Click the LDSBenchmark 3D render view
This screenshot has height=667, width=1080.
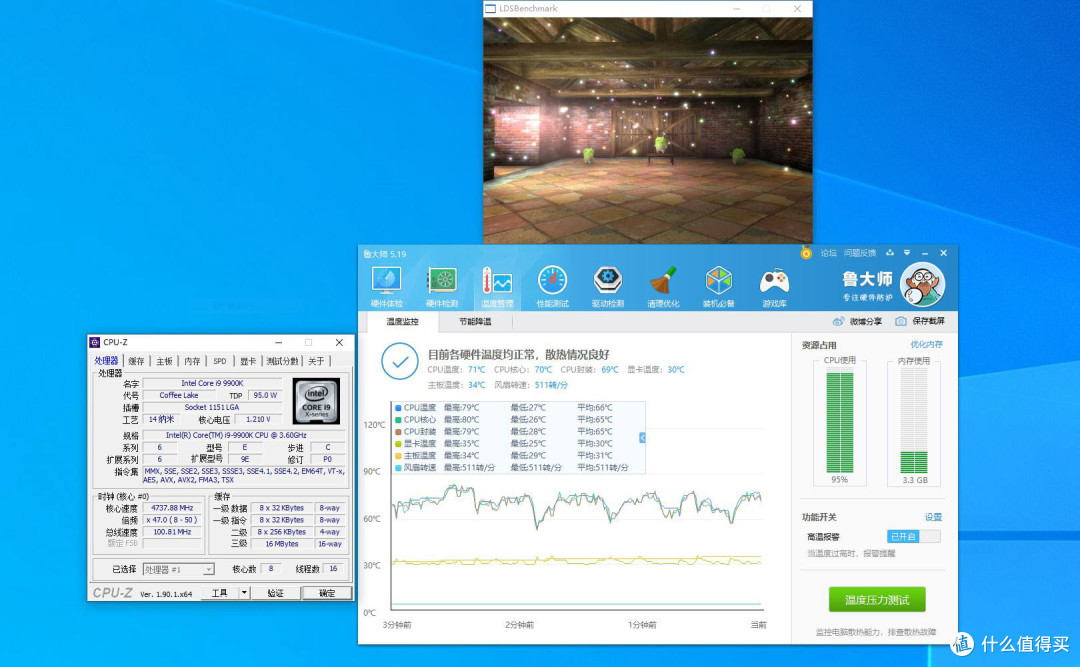pyautogui.click(x=647, y=130)
